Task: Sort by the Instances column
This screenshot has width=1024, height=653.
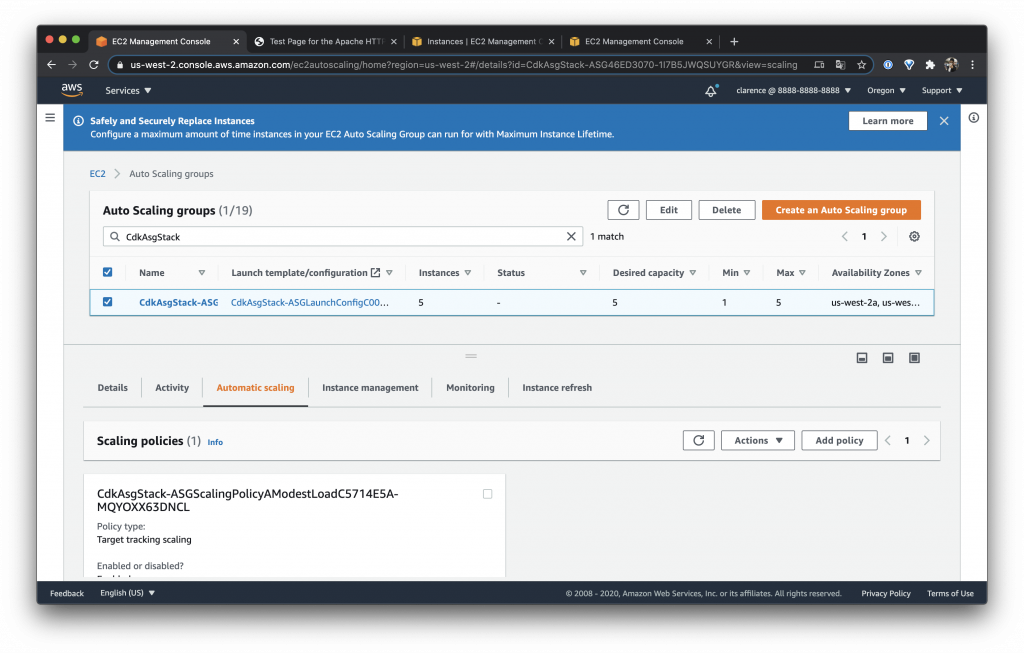Action: (x=468, y=272)
